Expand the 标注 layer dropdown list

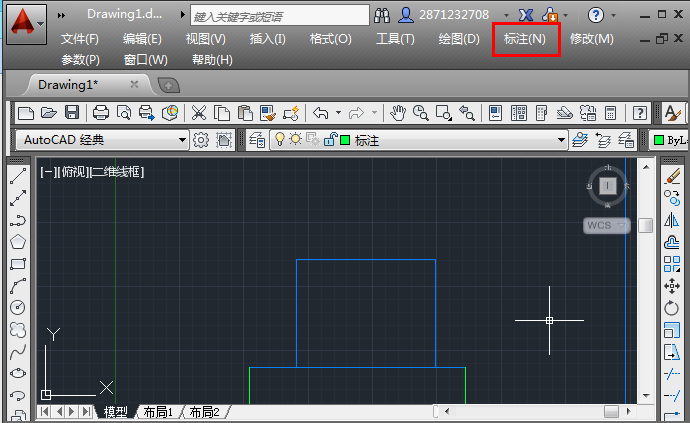pyautogui.click(x=561, y=140)
